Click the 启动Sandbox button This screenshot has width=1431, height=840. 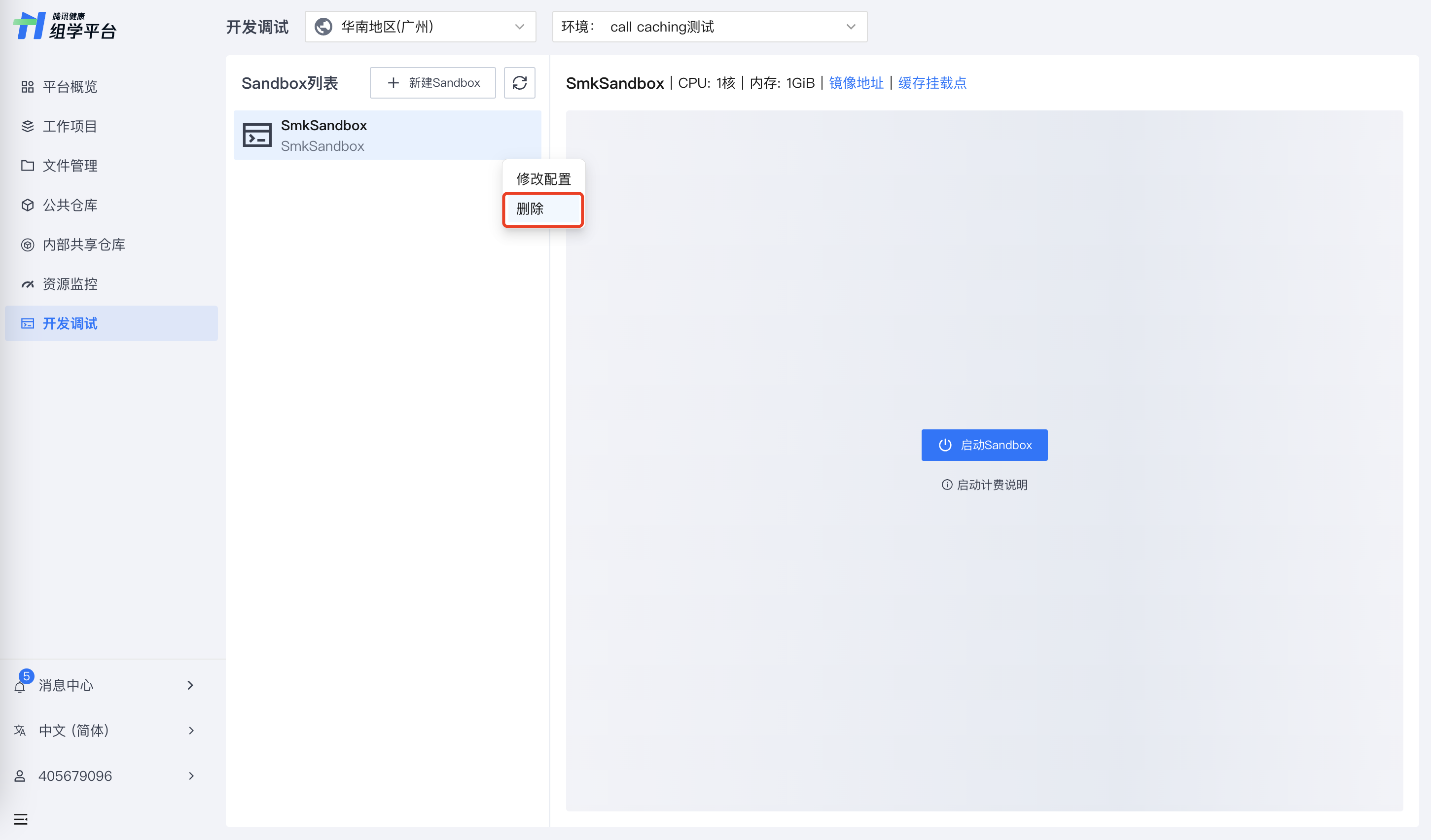984,445
